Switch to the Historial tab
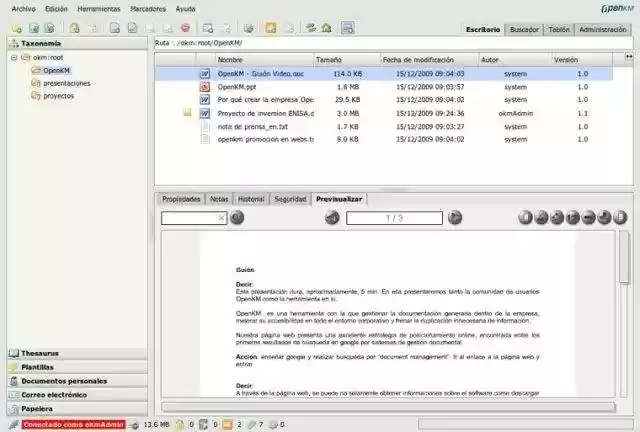This screenshot has width=640, height=432. pyautogui.click(x=251, y=199)
